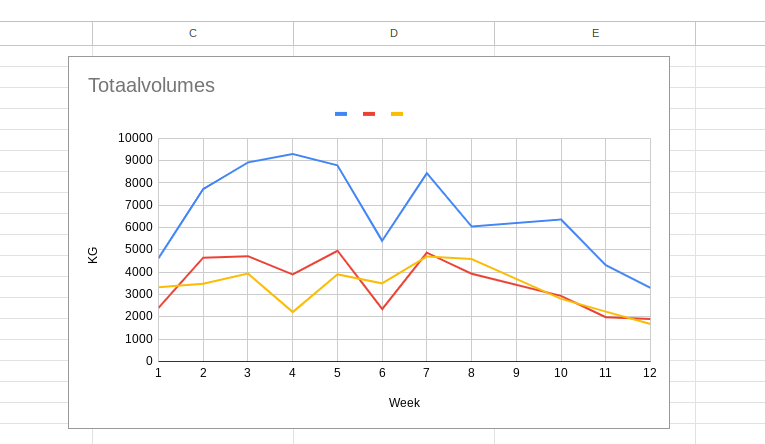Click the 9 label on horizontal axis
The height and width of the screenshot is (444, 765).
516,373
